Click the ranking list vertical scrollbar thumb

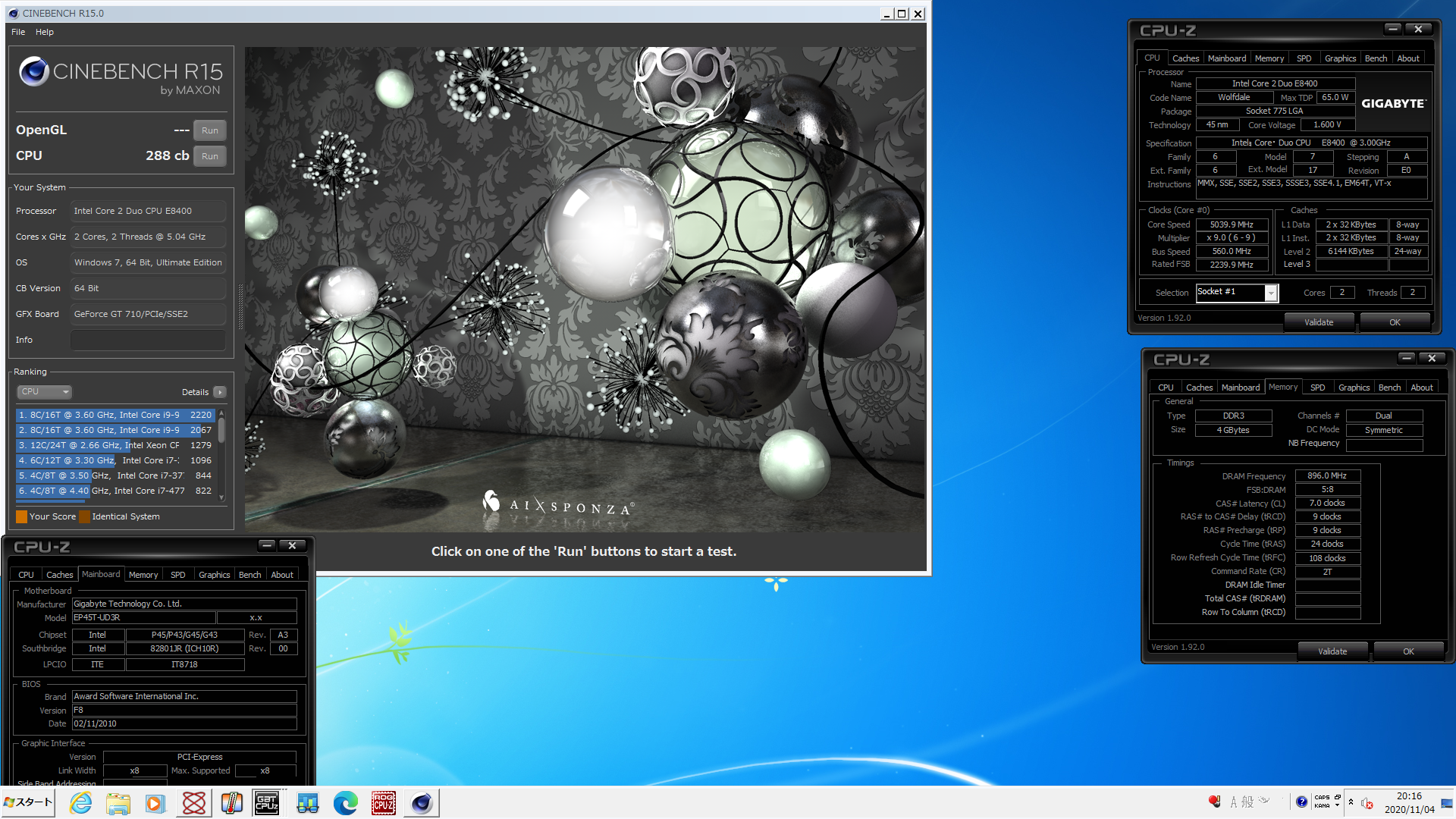click(x=221, y=430)
